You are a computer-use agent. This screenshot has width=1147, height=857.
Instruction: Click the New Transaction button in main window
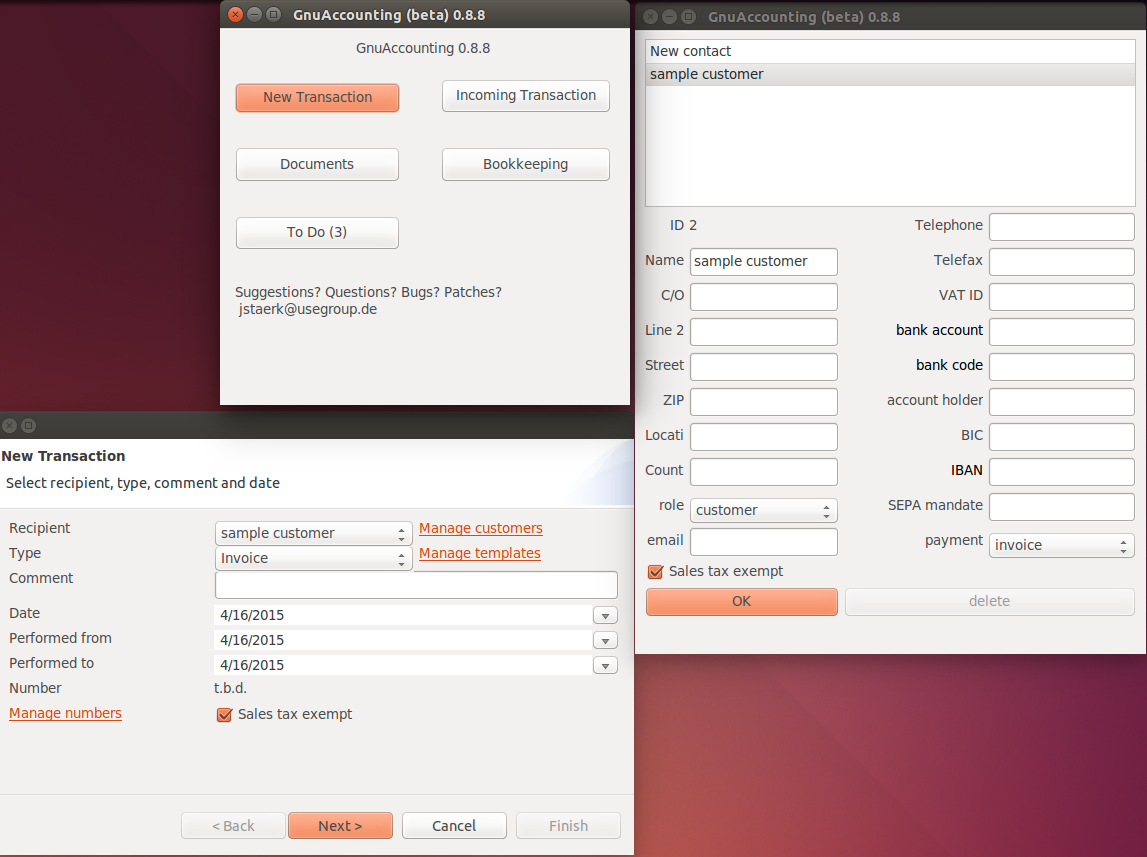click(317, 97)
